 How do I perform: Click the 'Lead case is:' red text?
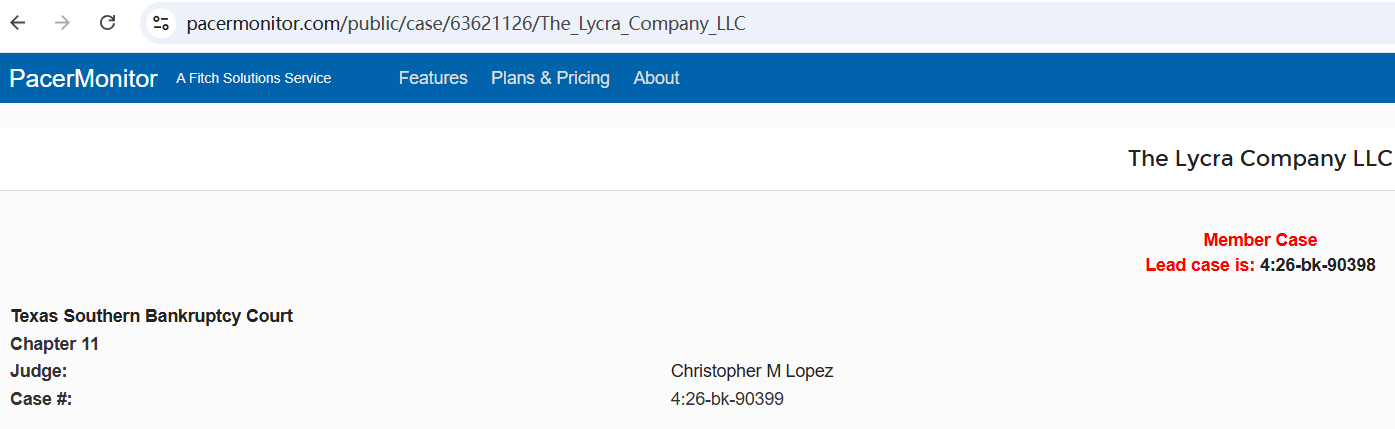click(x=1199, y=265)
